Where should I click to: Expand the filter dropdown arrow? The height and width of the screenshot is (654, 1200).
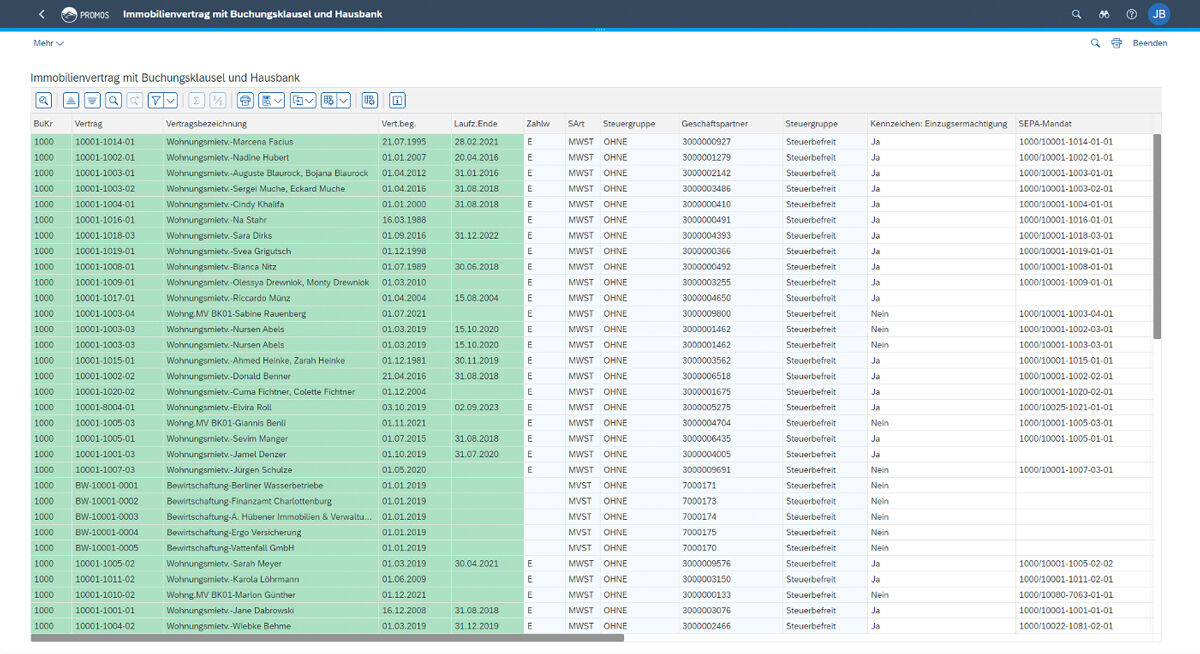(x=171, y=100)
